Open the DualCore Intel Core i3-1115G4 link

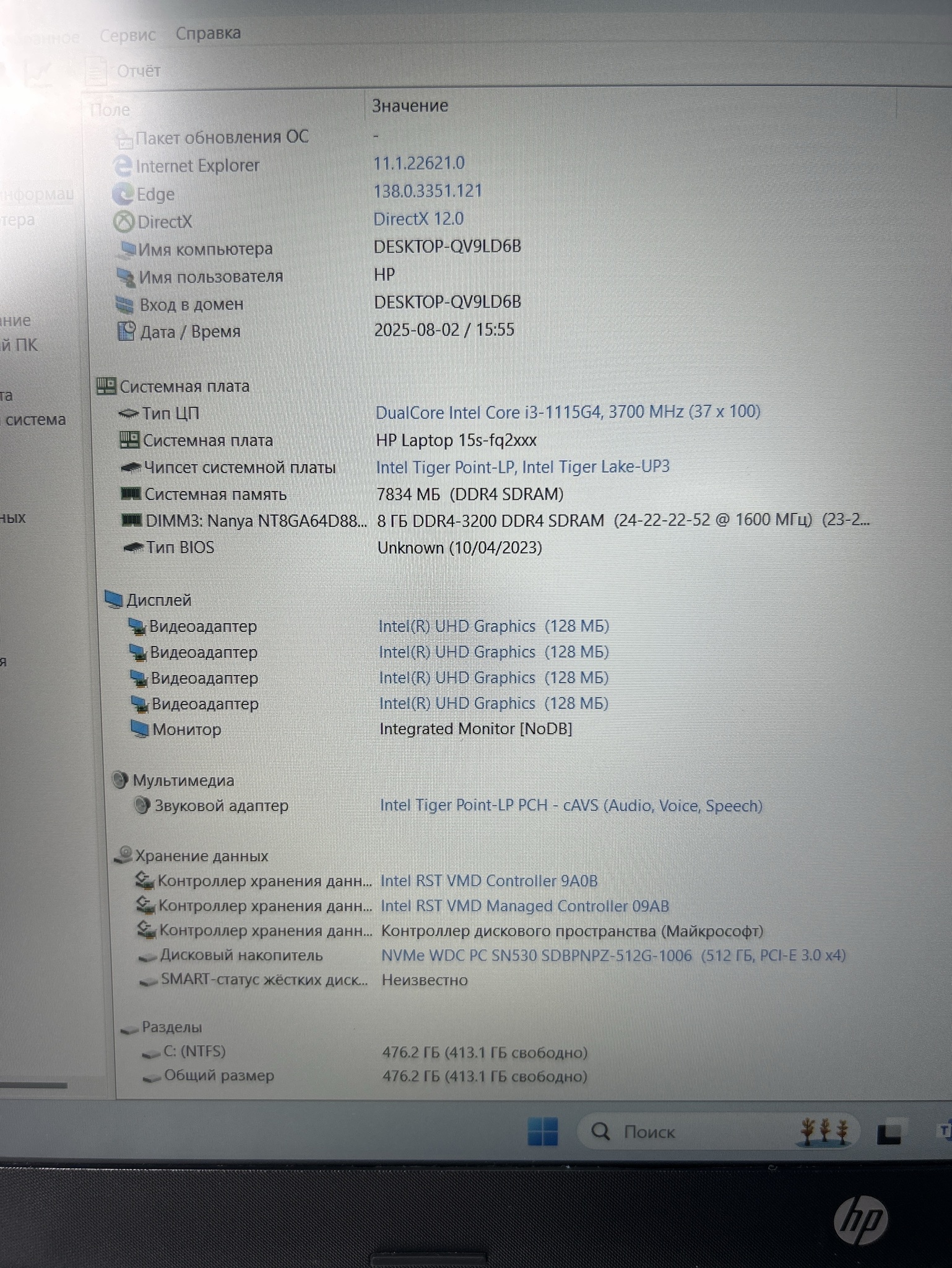(568, 412)
